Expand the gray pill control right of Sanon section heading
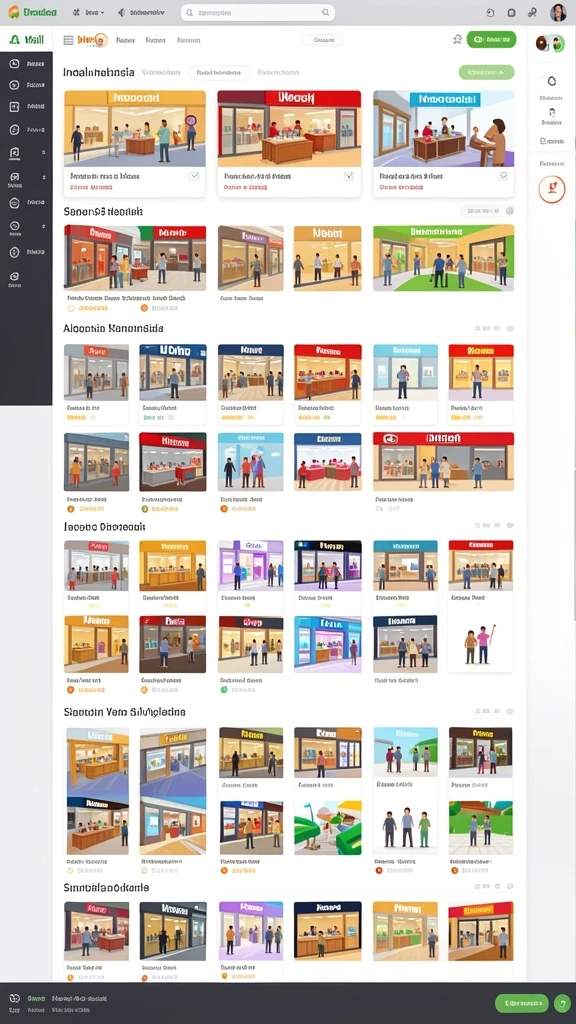Screen dimensions: 576x1024 (x=481, y=211)
